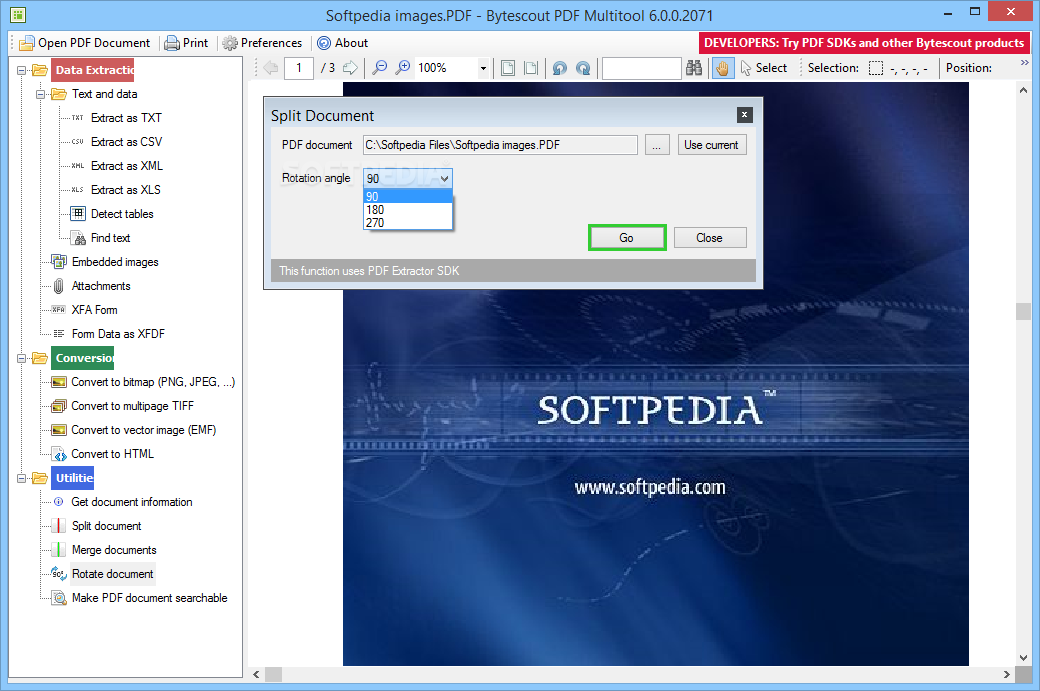Click the next page arrow icon
1040x691 pixels.
pyautogui.click(x=350, y=68)
